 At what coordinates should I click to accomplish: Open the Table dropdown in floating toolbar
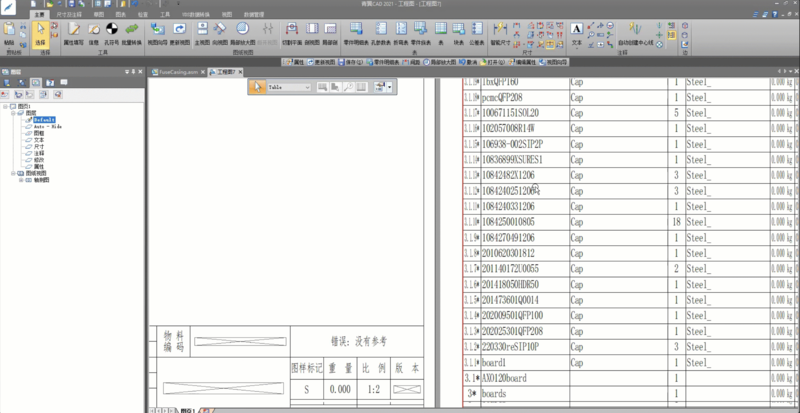pos(309,87)
